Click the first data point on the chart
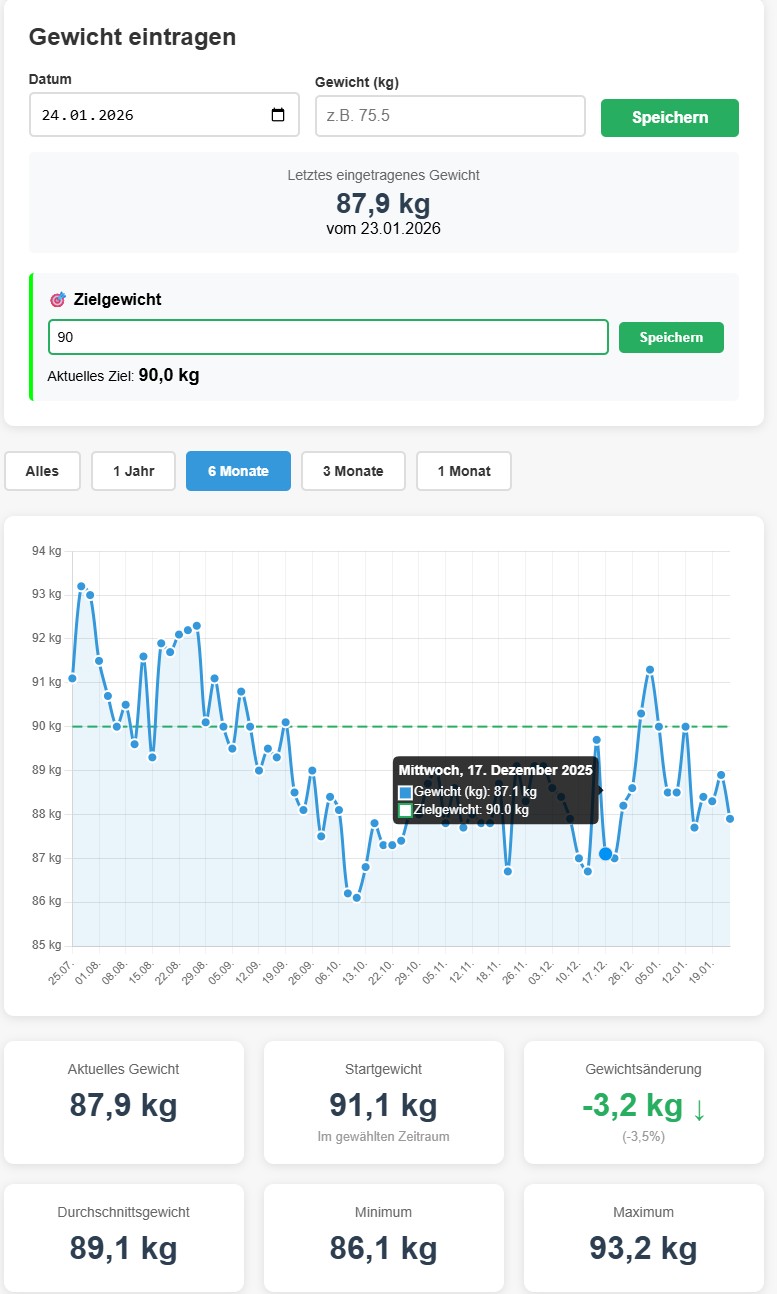 coord(72,678)
